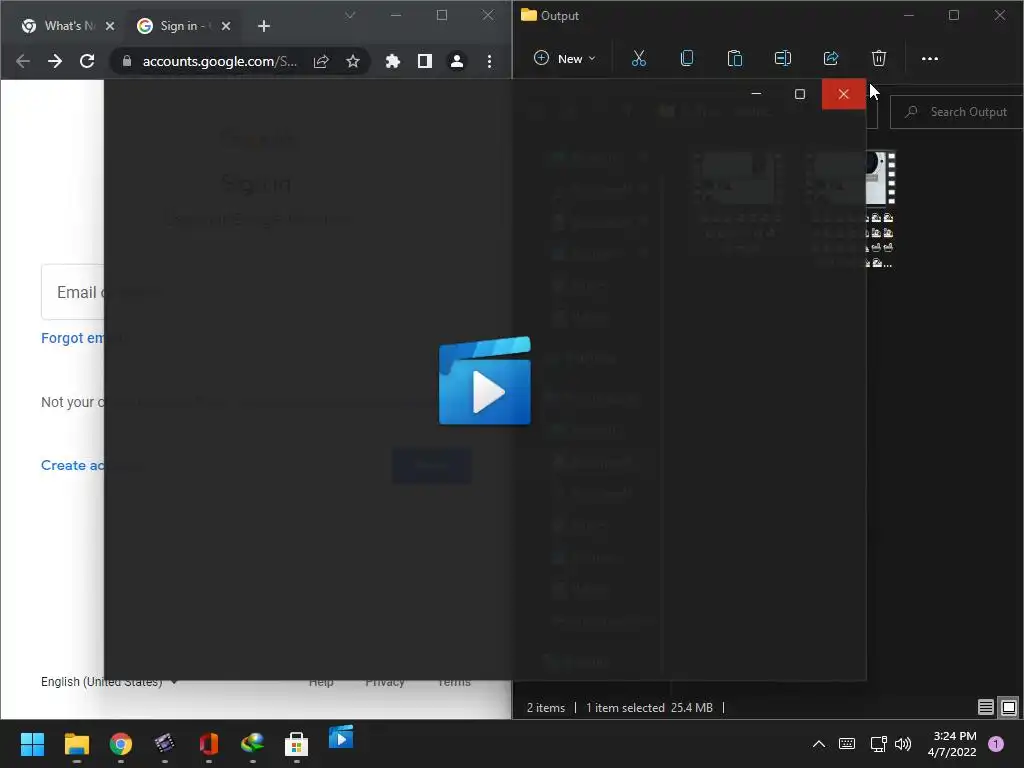The height and width of the screenshot is (768, 1024).
Task: Go back in Chrome
Action: pyautogui.click(x=23, y=61)
